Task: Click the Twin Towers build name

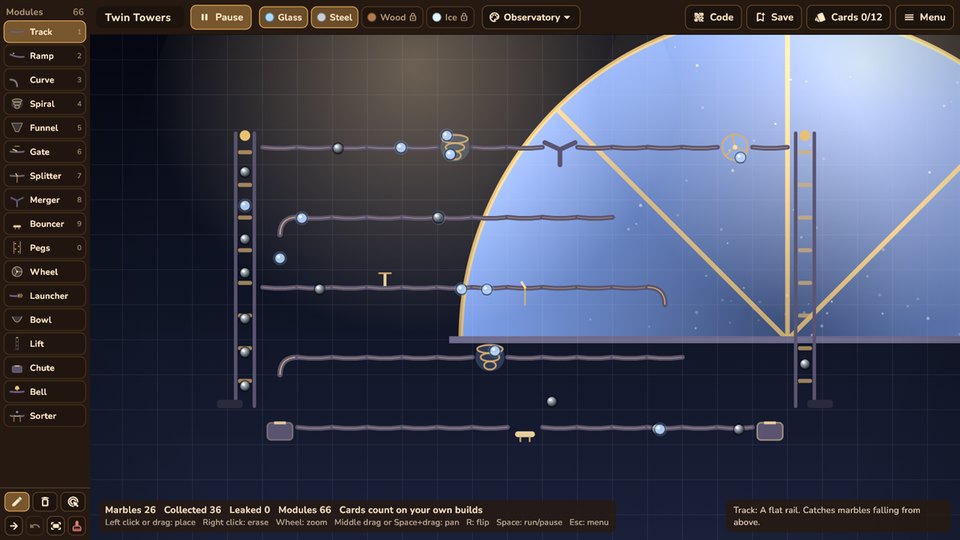Action: click(x=138, y=17)
